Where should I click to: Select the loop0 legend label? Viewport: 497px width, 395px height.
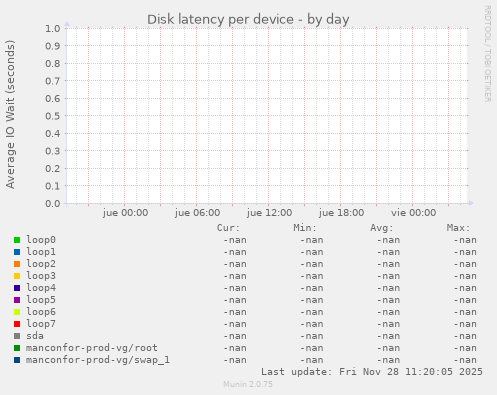tap(41, 240)
